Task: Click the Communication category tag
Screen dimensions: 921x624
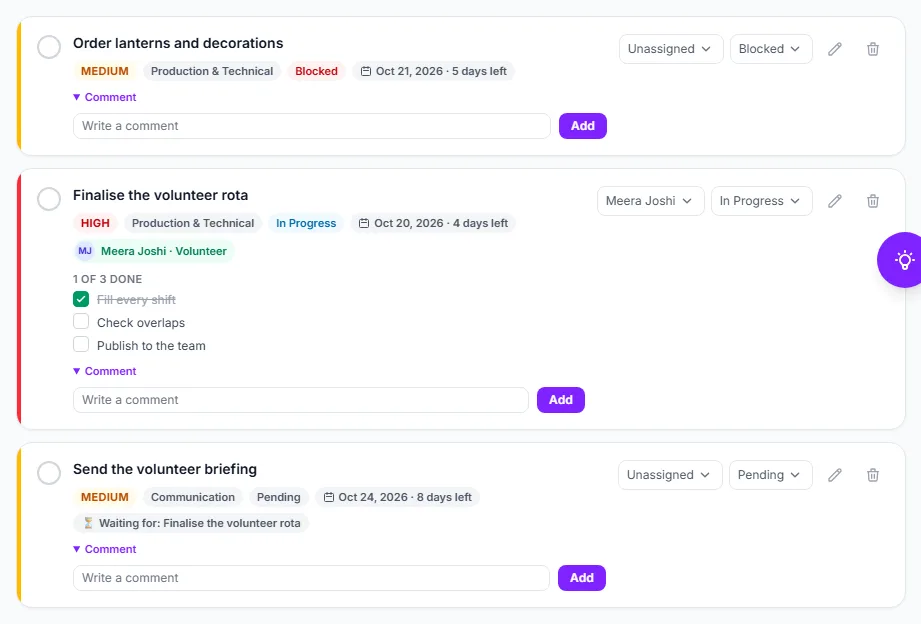Action: tap(193, 497)
